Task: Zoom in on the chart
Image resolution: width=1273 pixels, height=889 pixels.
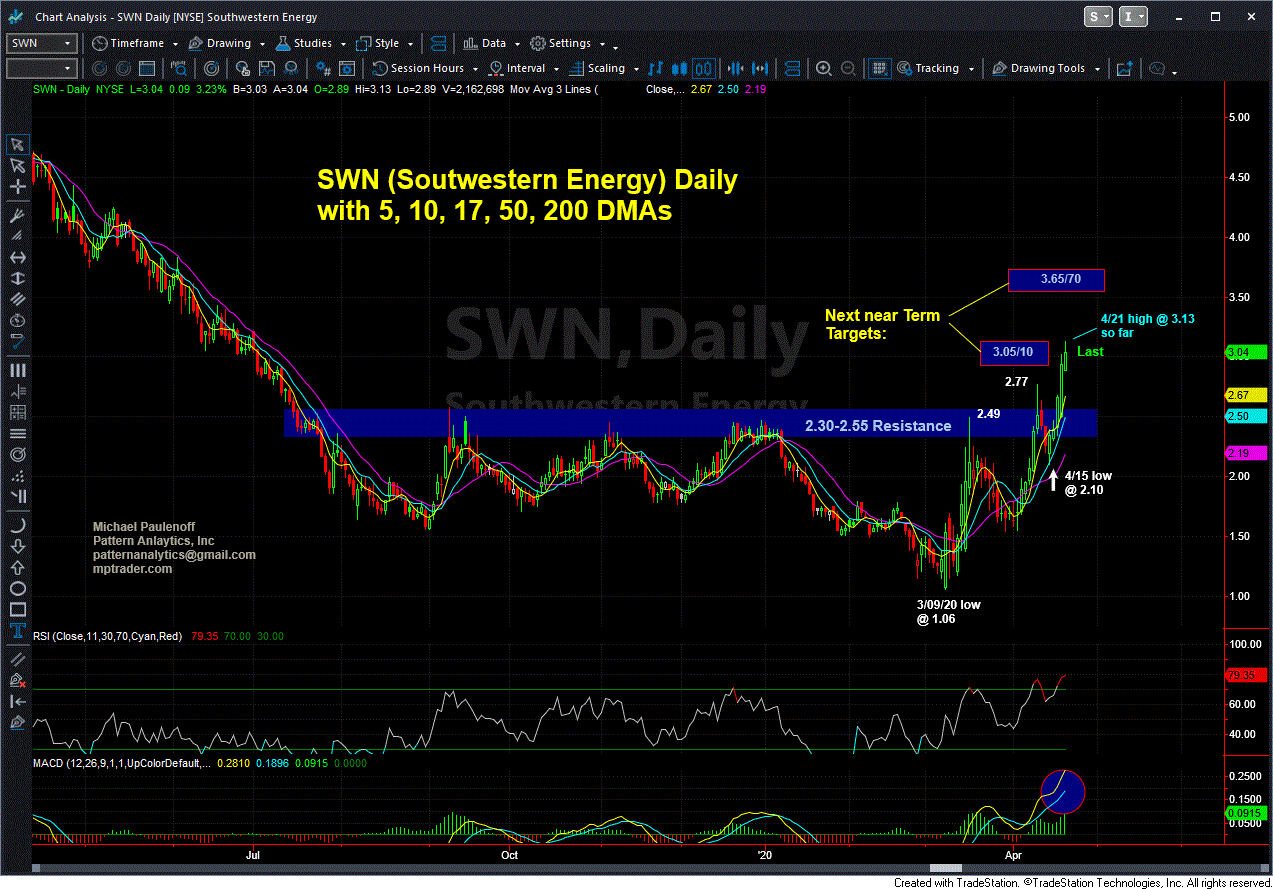Action: click(824, 69)
